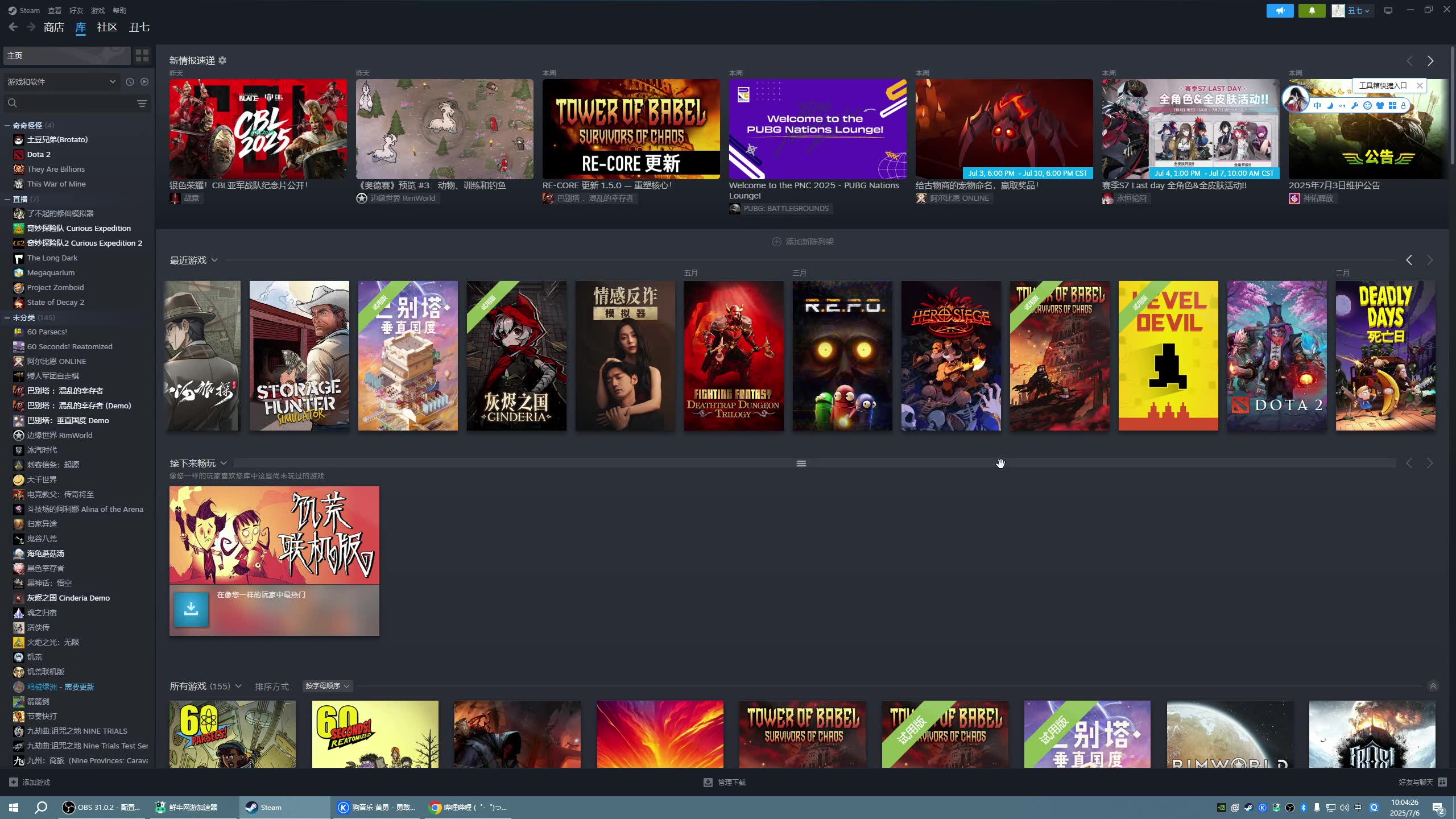Open the collections grid view icon
The width and height of the screenshot is (1456, 819).
tap(142, 55)
